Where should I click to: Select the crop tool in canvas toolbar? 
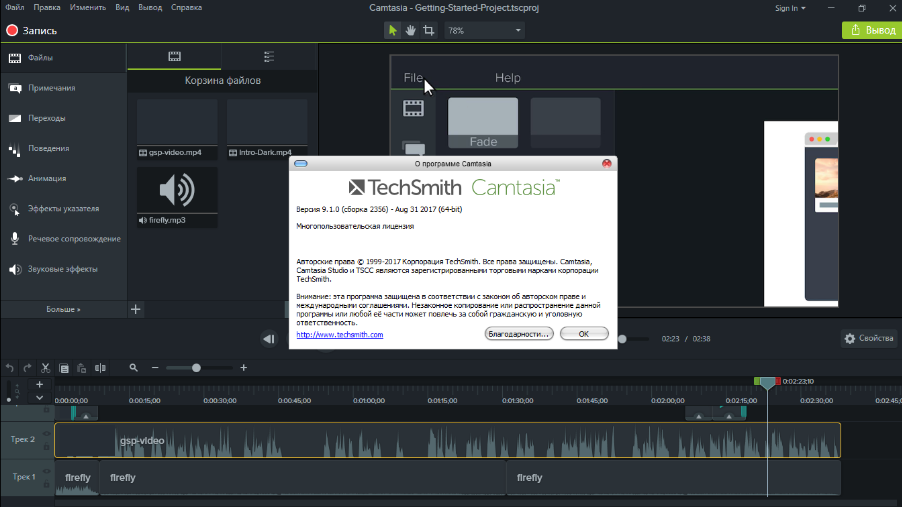428,30
